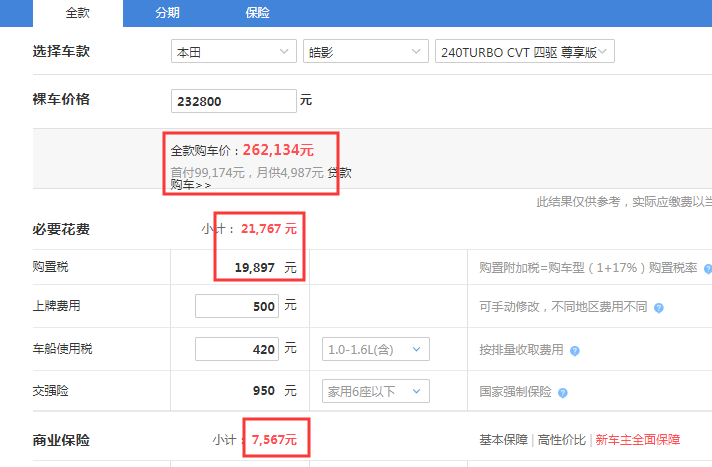The width and height of the screenshot is (712, 467).
Task: Click help icon beside 购置附加税 formula
Action: pyautogui.click(x=708, y=269)
